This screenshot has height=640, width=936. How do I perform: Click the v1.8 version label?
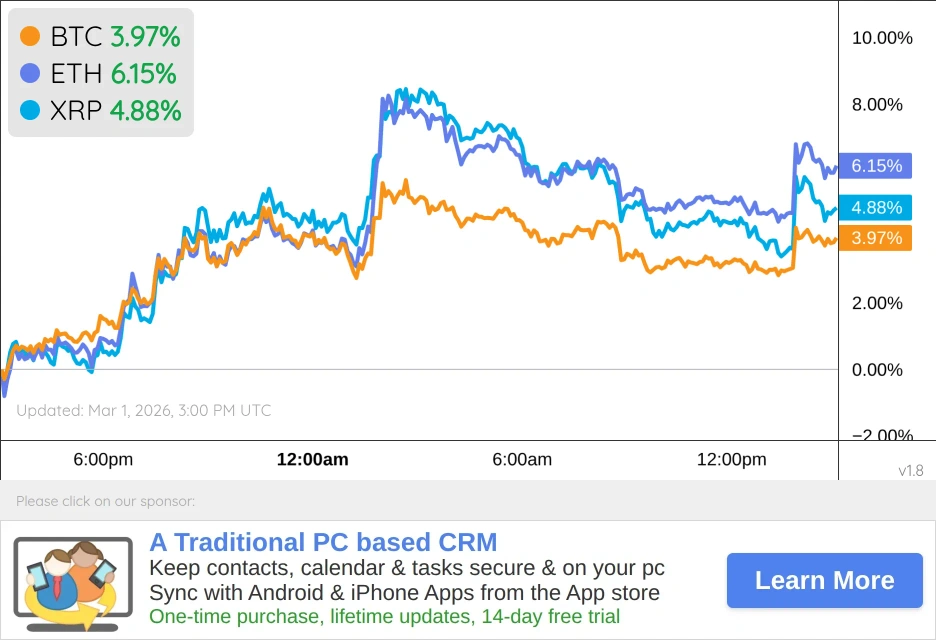pyautogui.click(x=910, y=470)
